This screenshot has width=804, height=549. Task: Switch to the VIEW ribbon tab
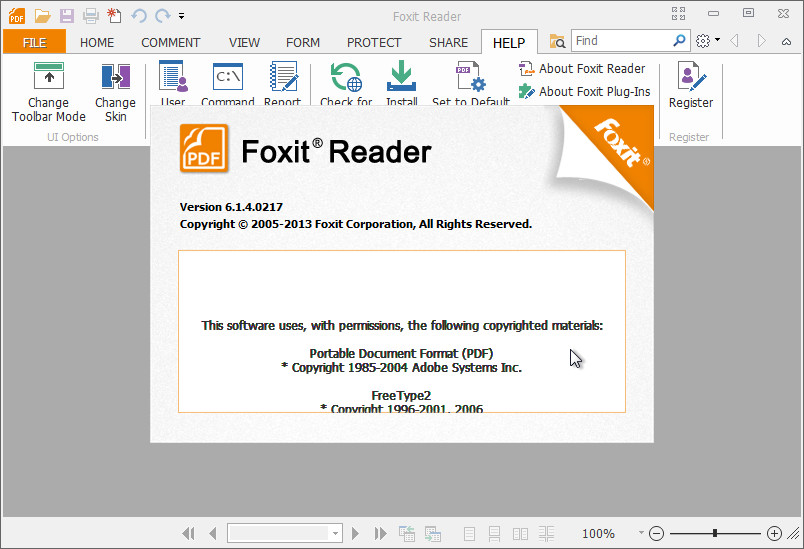[244, 43]
